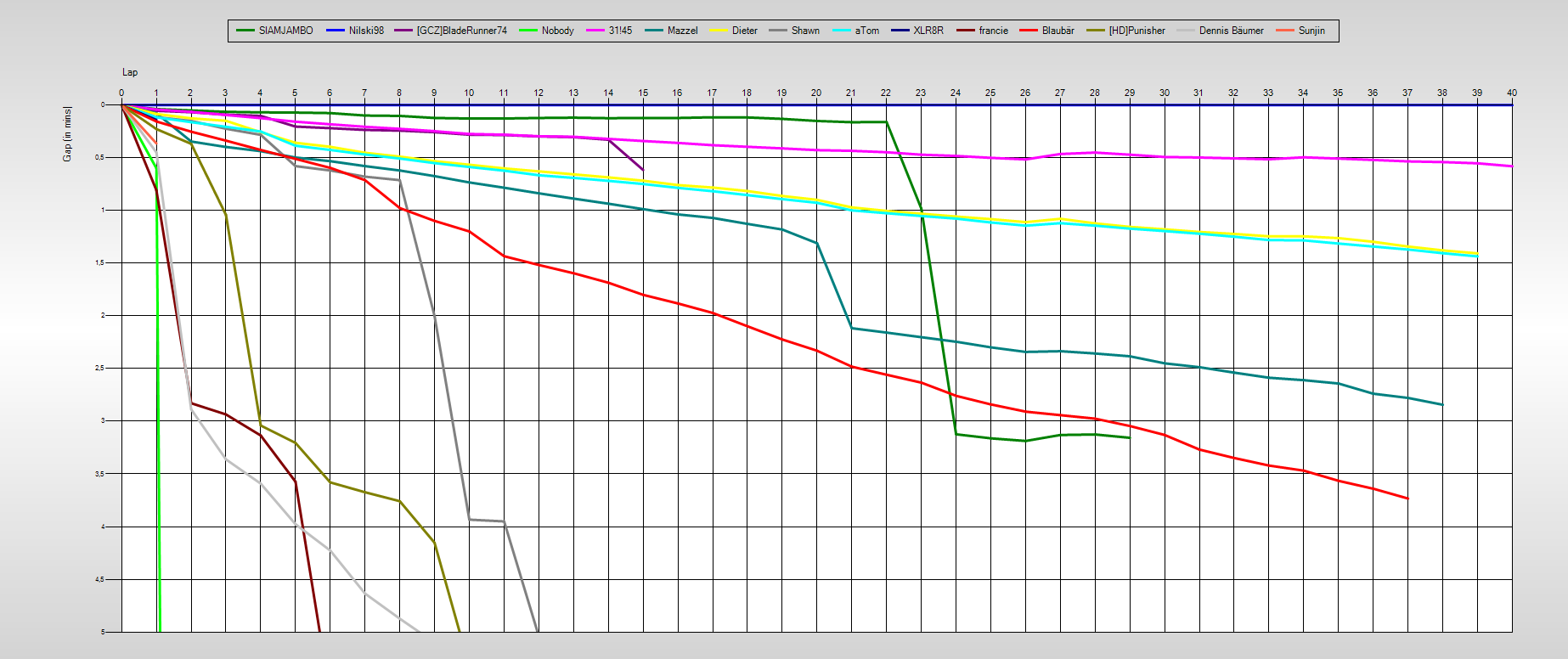Click lap 10 axis label

(x=469, y=93)
